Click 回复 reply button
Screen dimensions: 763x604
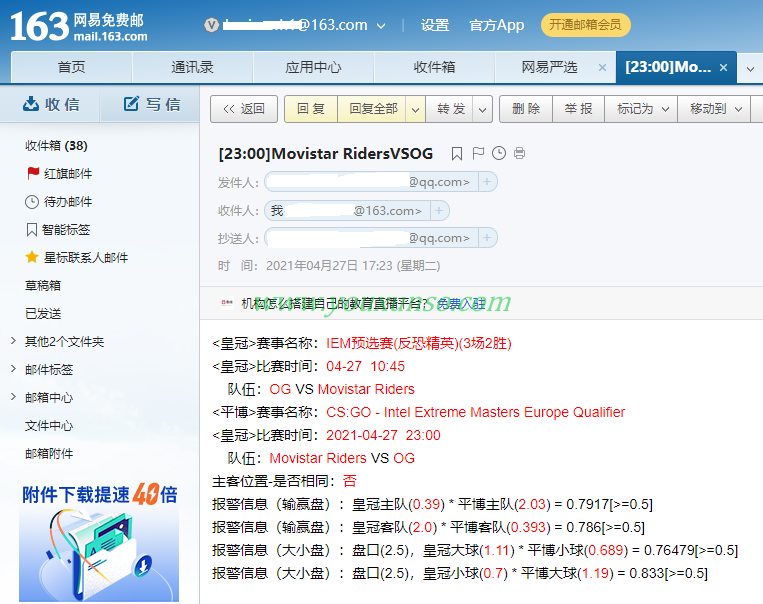tap(311, 109)
